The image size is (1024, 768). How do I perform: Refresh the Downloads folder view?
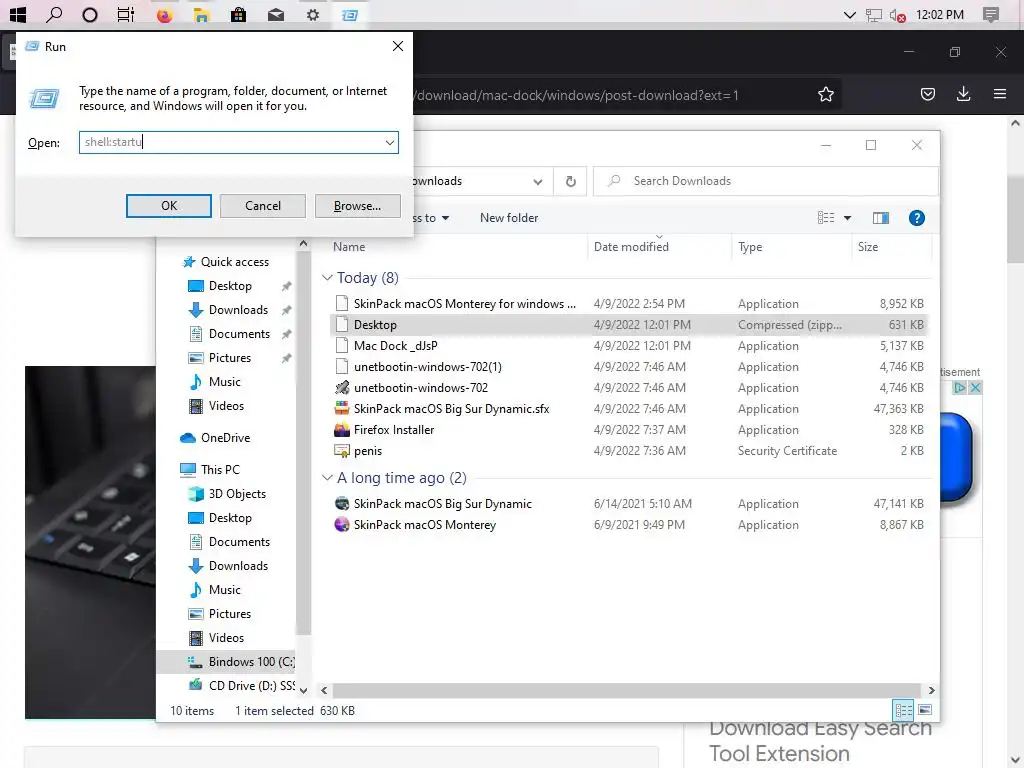click(570, 181)
